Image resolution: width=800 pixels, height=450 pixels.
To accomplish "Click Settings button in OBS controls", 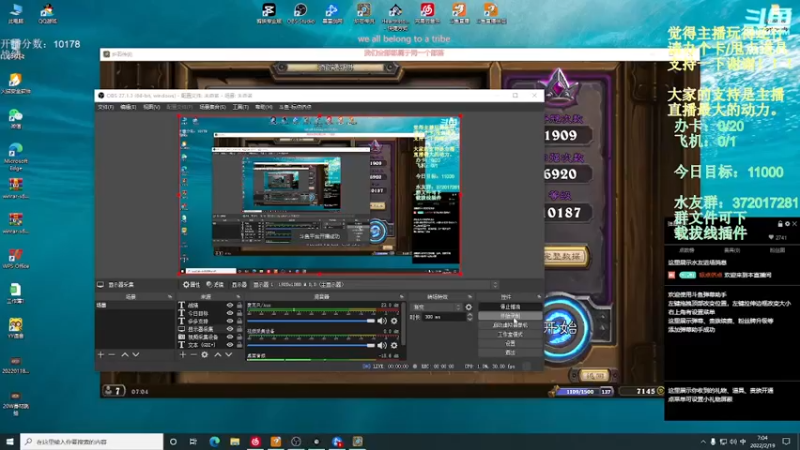I will click(510, 343).
